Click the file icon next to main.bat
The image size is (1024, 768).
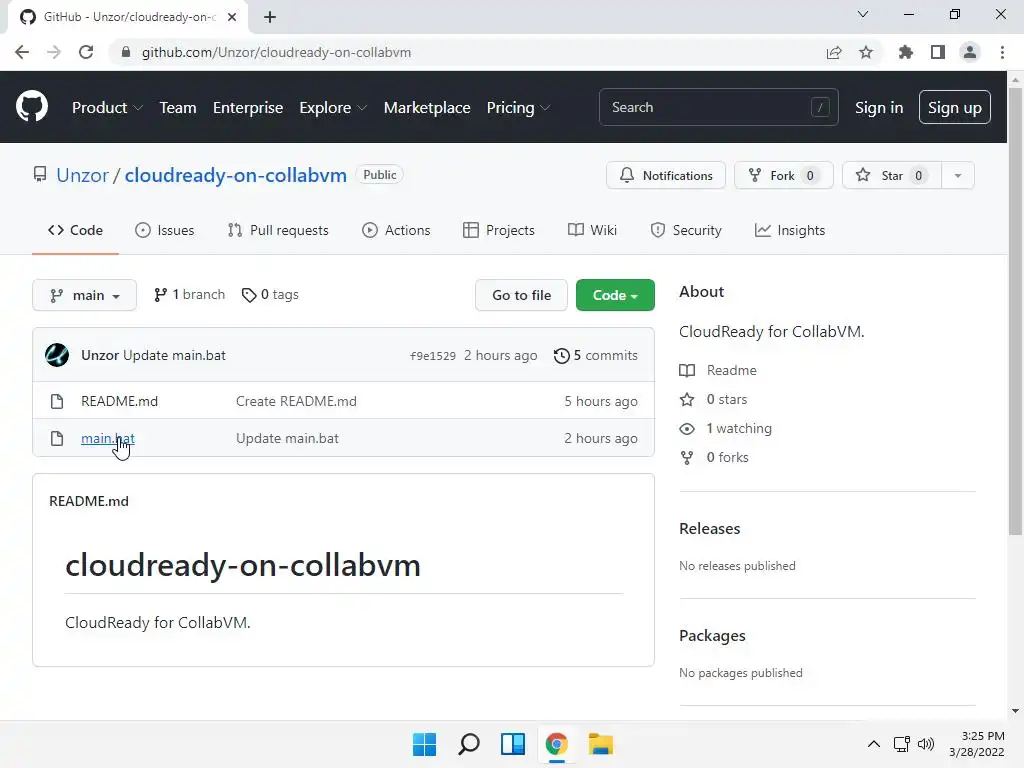(x=57, y=438)
